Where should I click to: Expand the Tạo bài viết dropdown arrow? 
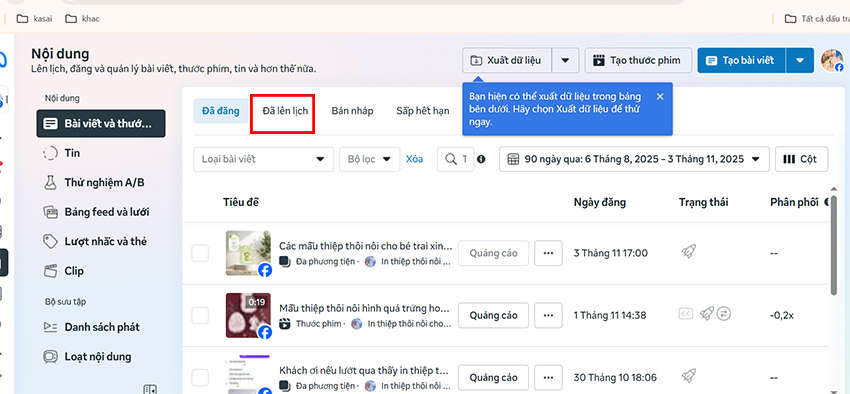[x=800, y=60]
